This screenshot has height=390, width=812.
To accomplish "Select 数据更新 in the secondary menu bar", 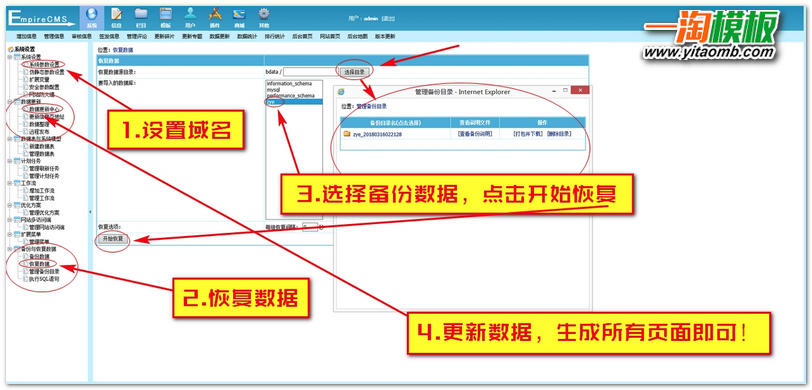I will [219, 37].
